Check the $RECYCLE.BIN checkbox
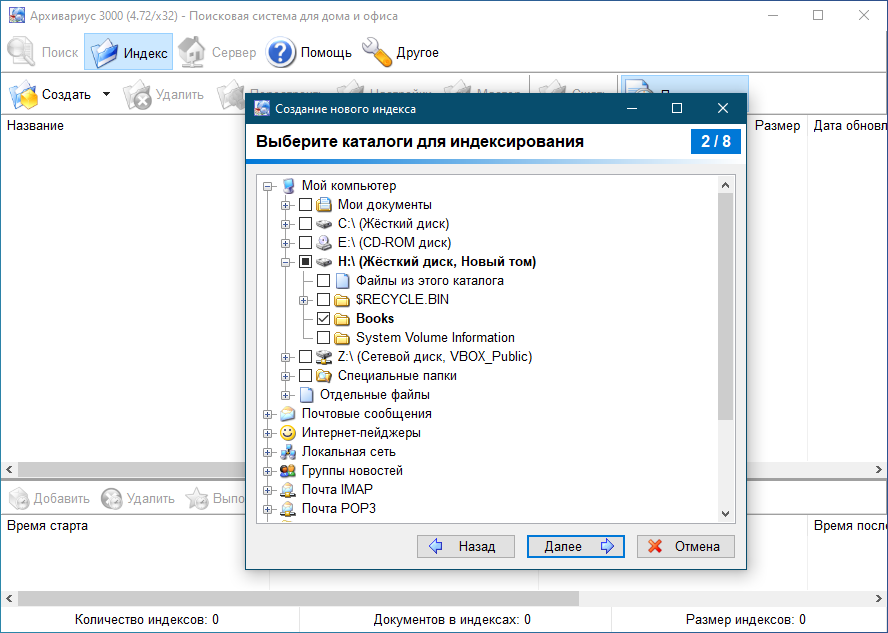888x633 pixels. 323,300
